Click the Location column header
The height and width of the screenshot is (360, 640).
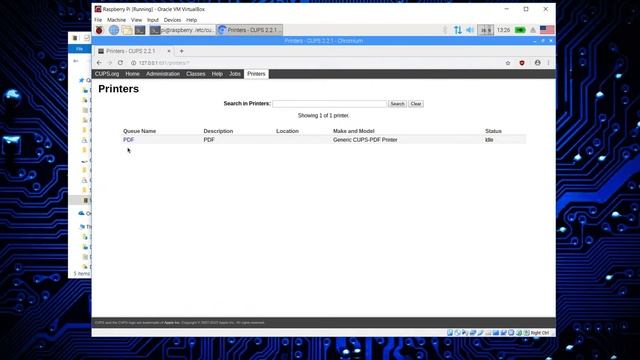pyautogui.click(x=287, y=131)
